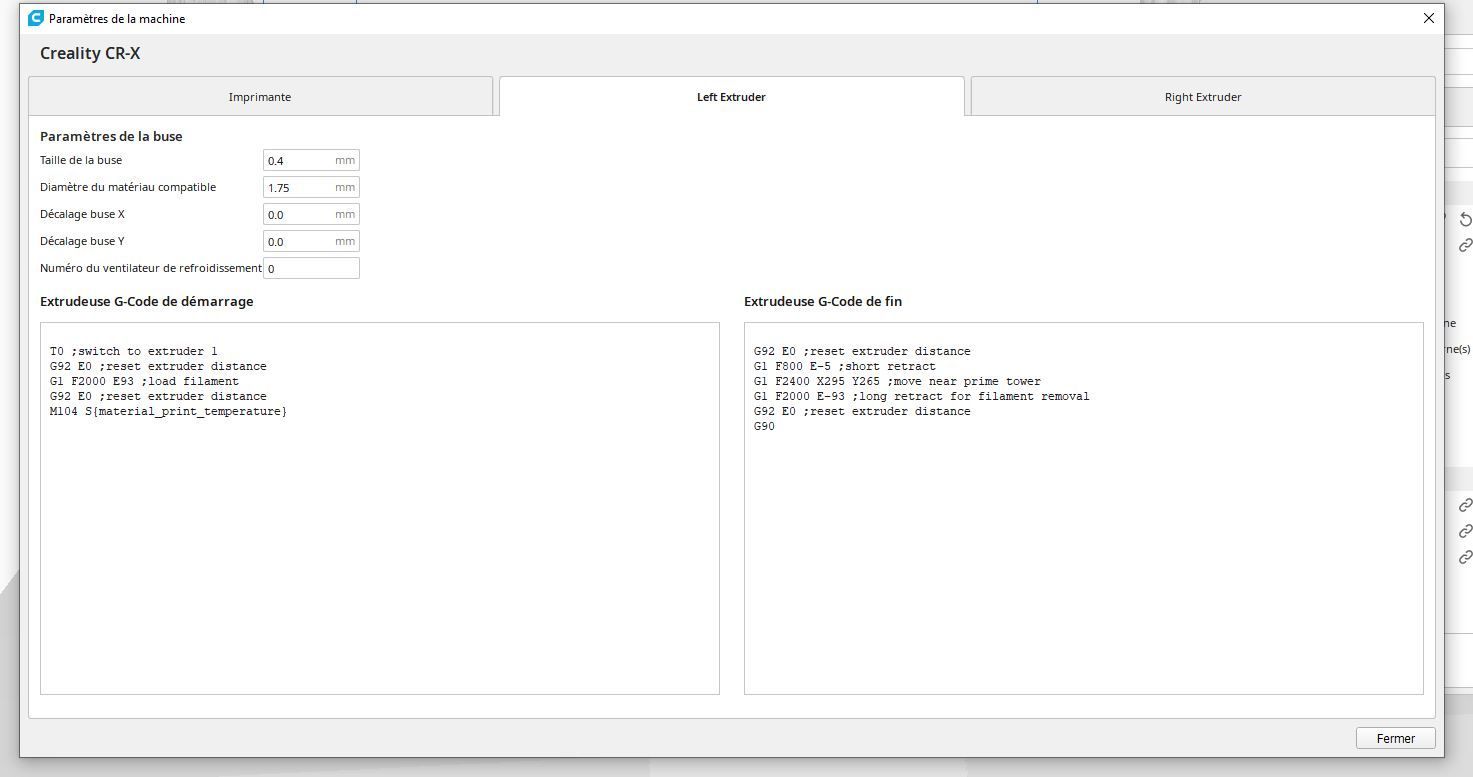Screen dimensions: 1473x777
Task: Click the 'long retract for filament removal' line
Action: (922, 396)
